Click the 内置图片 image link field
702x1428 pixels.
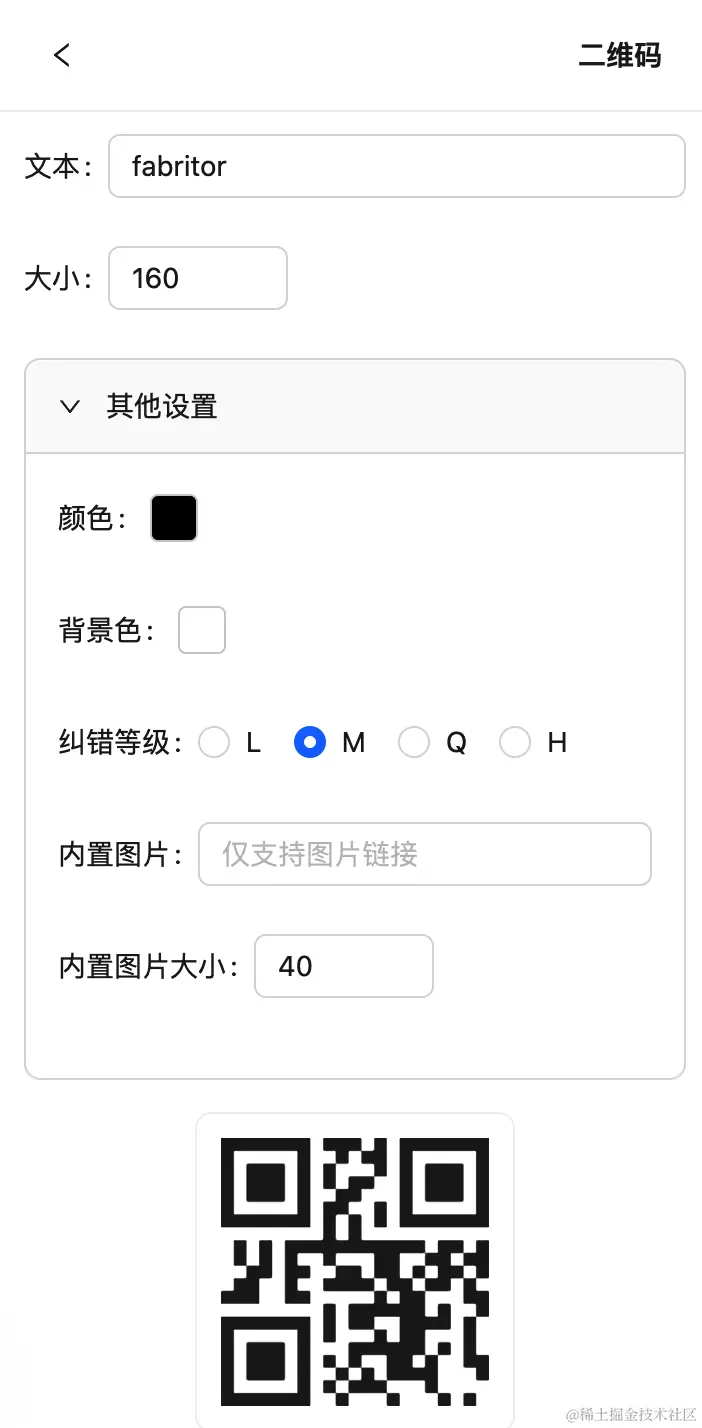click(x=424, y=854)
